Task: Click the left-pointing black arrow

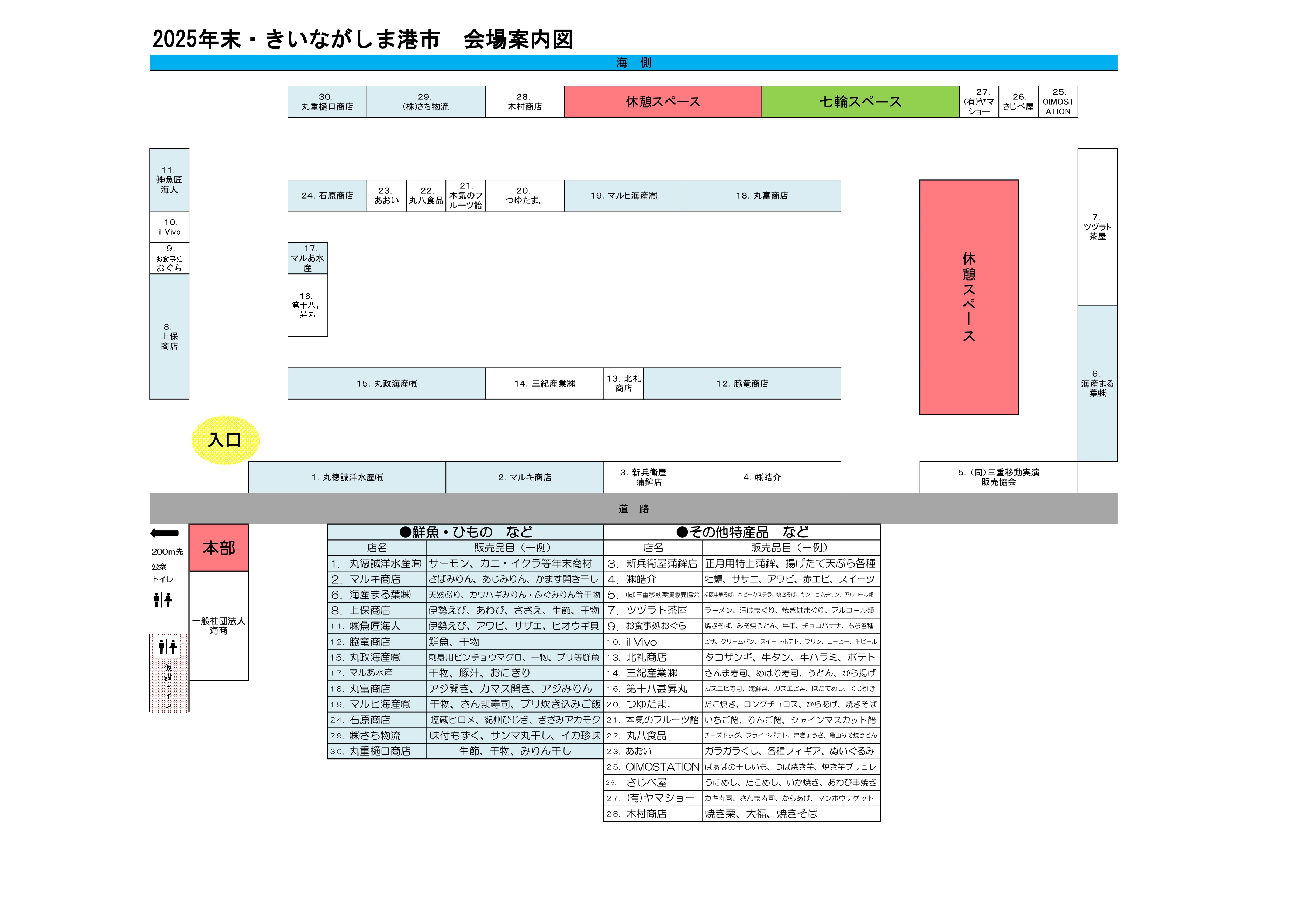Action: pyautogui.click(x=165, y=533)
